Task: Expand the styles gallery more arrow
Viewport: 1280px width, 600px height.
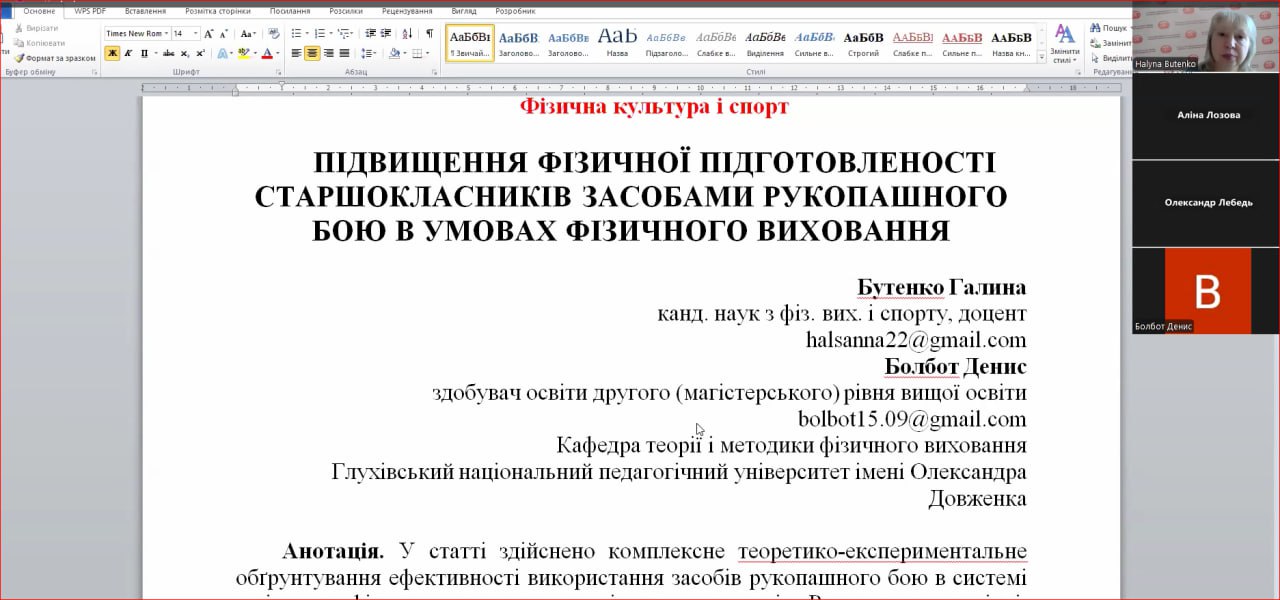Action: (x=1042, y=59)
